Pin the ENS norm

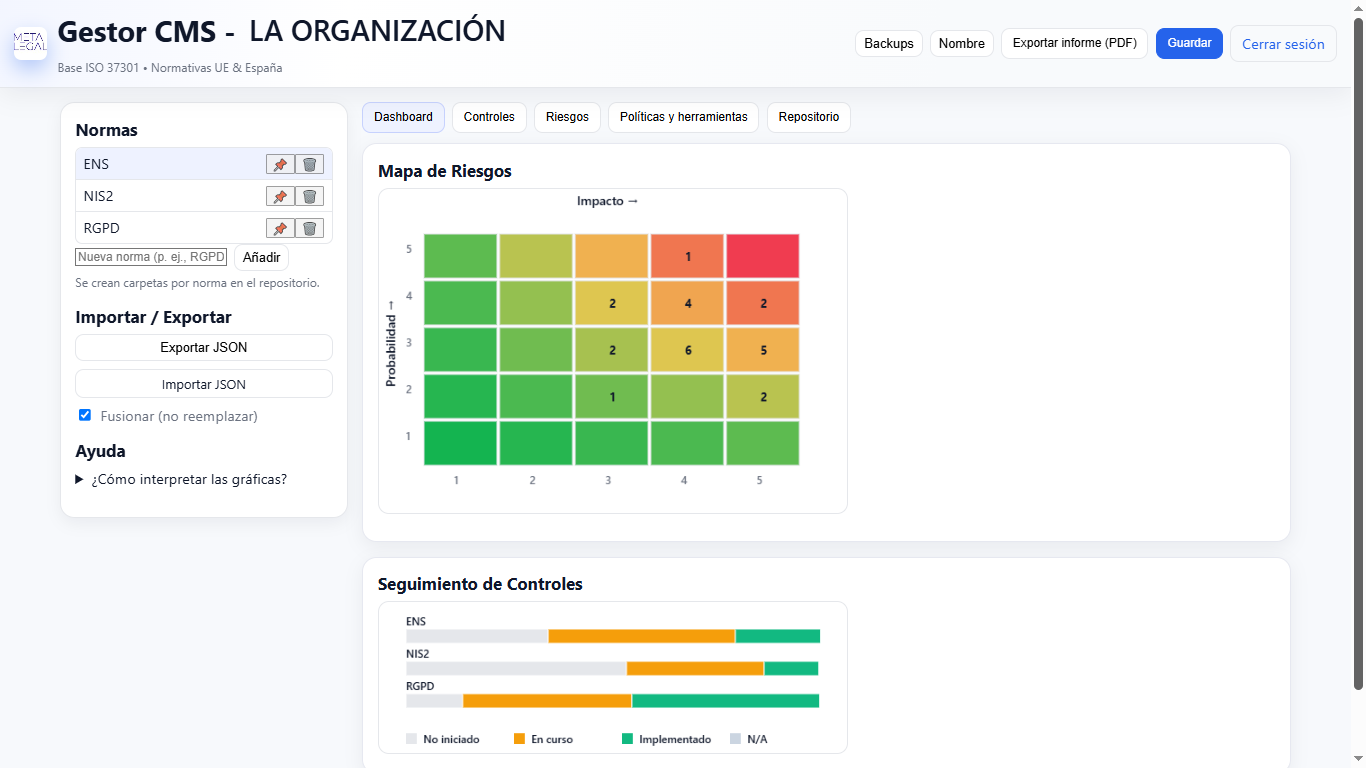pos(280,165)
